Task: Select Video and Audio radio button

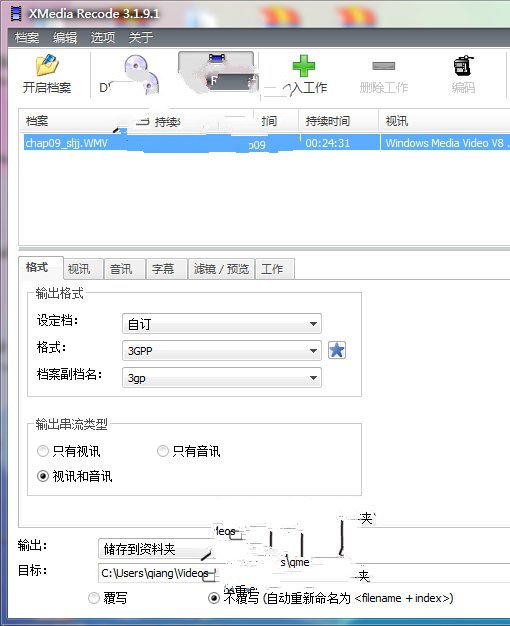Action: (x=43, y=476)
